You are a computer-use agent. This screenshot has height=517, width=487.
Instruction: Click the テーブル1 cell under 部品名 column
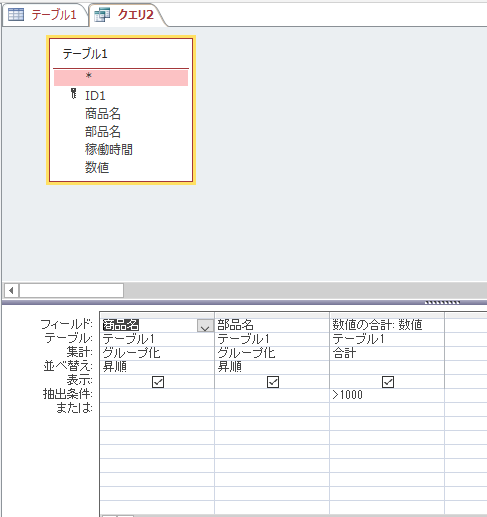click(x=272, y=339)
